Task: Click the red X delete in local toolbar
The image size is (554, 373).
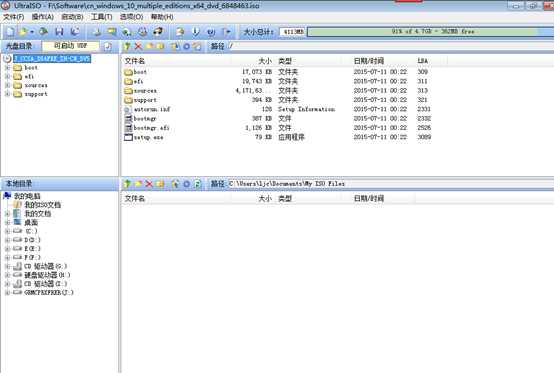Action: (x=149, y=184)
